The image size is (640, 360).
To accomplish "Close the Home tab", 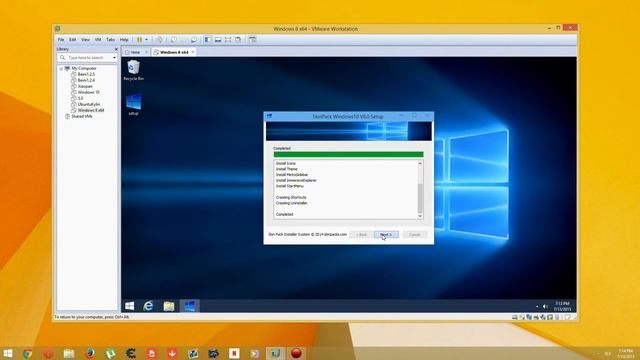I will click(147, 52).
